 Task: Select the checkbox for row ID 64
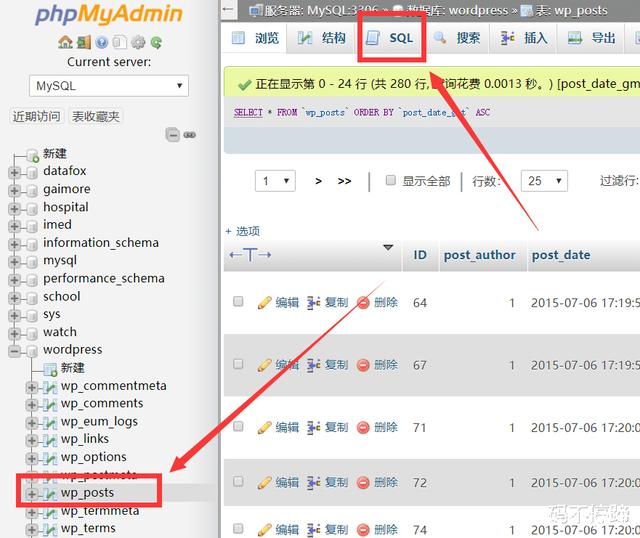coord(238,301)
